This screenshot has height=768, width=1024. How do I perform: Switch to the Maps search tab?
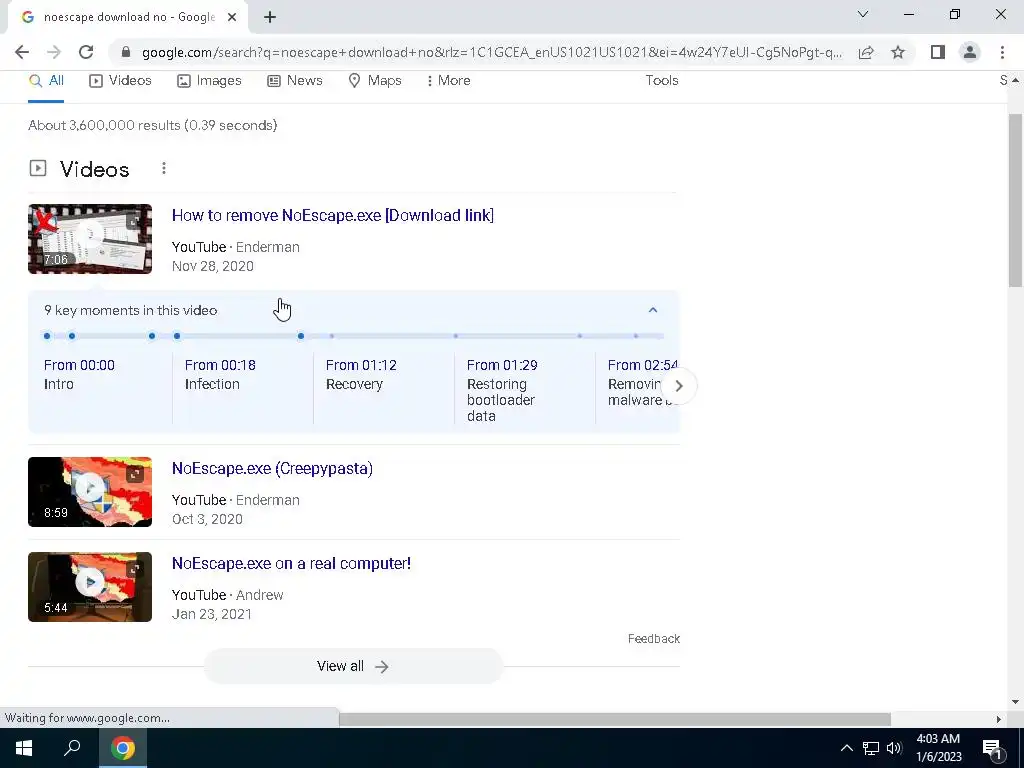375,81
